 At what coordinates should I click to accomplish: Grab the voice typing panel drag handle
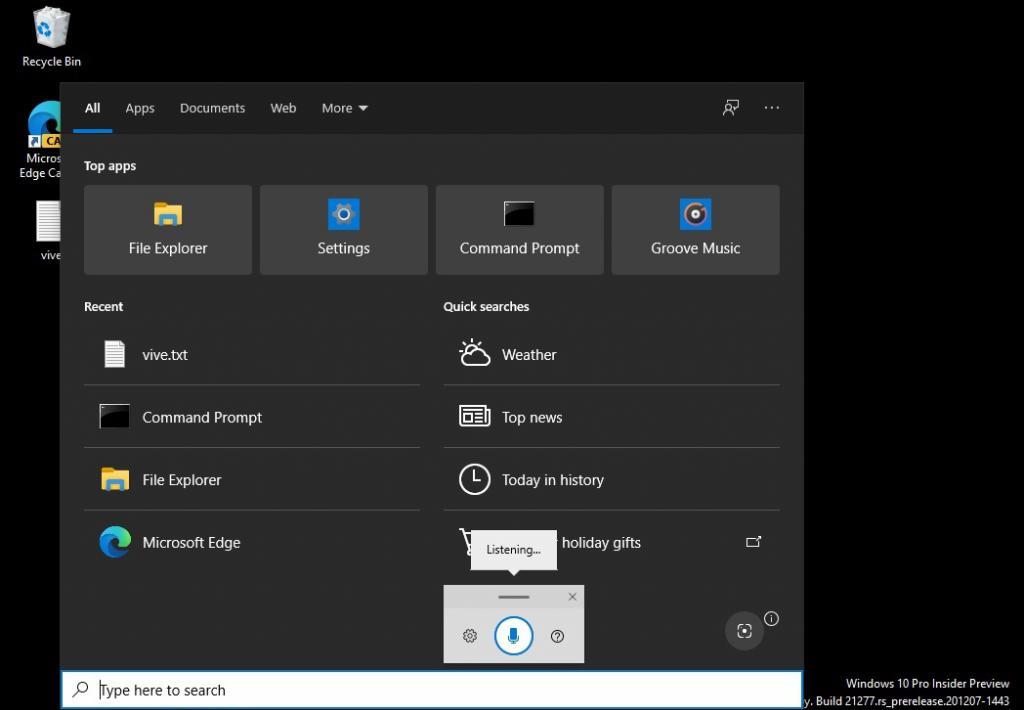point(513,596)
